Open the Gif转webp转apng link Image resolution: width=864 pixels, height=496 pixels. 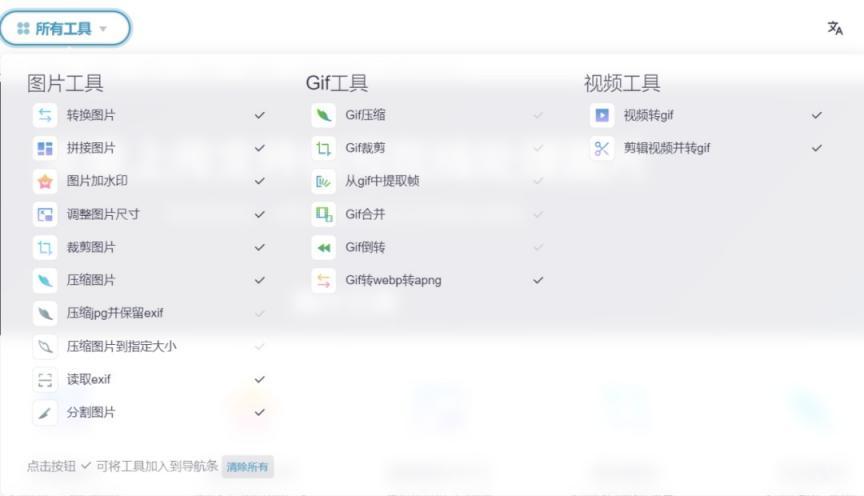393,281
